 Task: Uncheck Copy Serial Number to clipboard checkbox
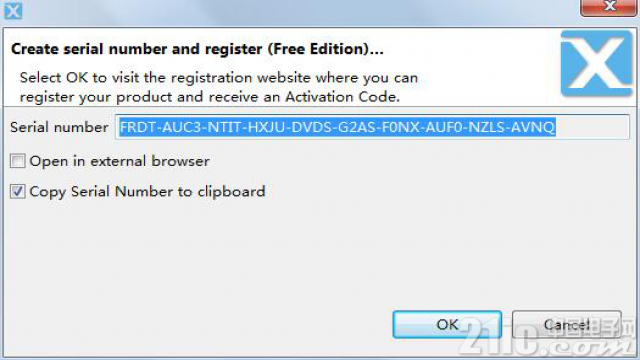pyautogui.click(x=18, y=191)
